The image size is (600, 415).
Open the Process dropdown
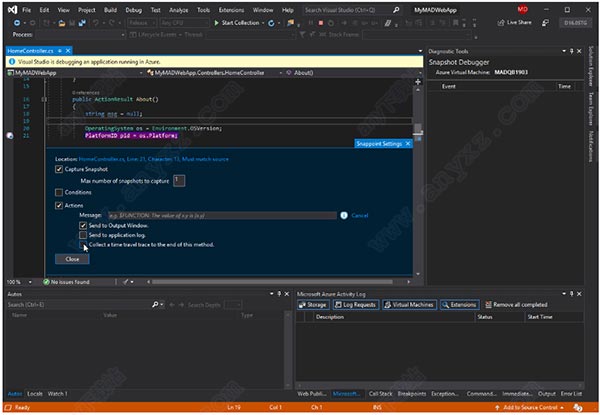pyautogui.click(x=80, y=35)
